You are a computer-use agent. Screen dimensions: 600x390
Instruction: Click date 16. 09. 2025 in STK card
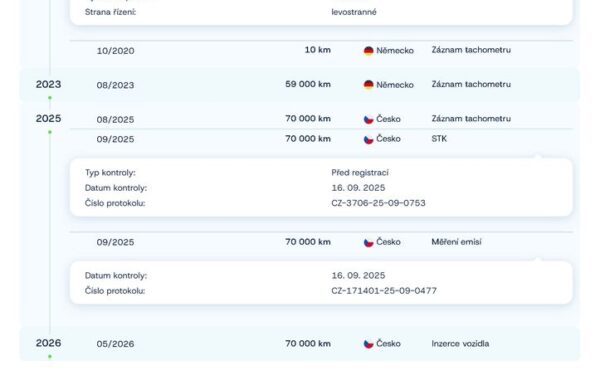[x=358, y=188]
